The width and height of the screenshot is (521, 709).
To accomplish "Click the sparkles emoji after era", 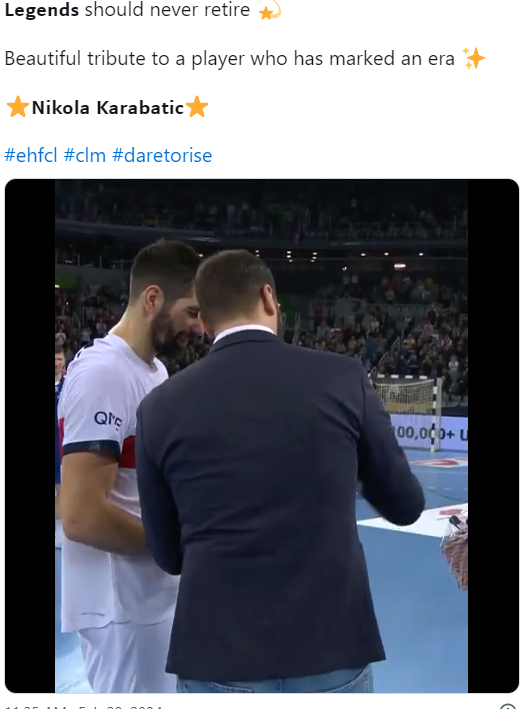I will tap(473, 59).
